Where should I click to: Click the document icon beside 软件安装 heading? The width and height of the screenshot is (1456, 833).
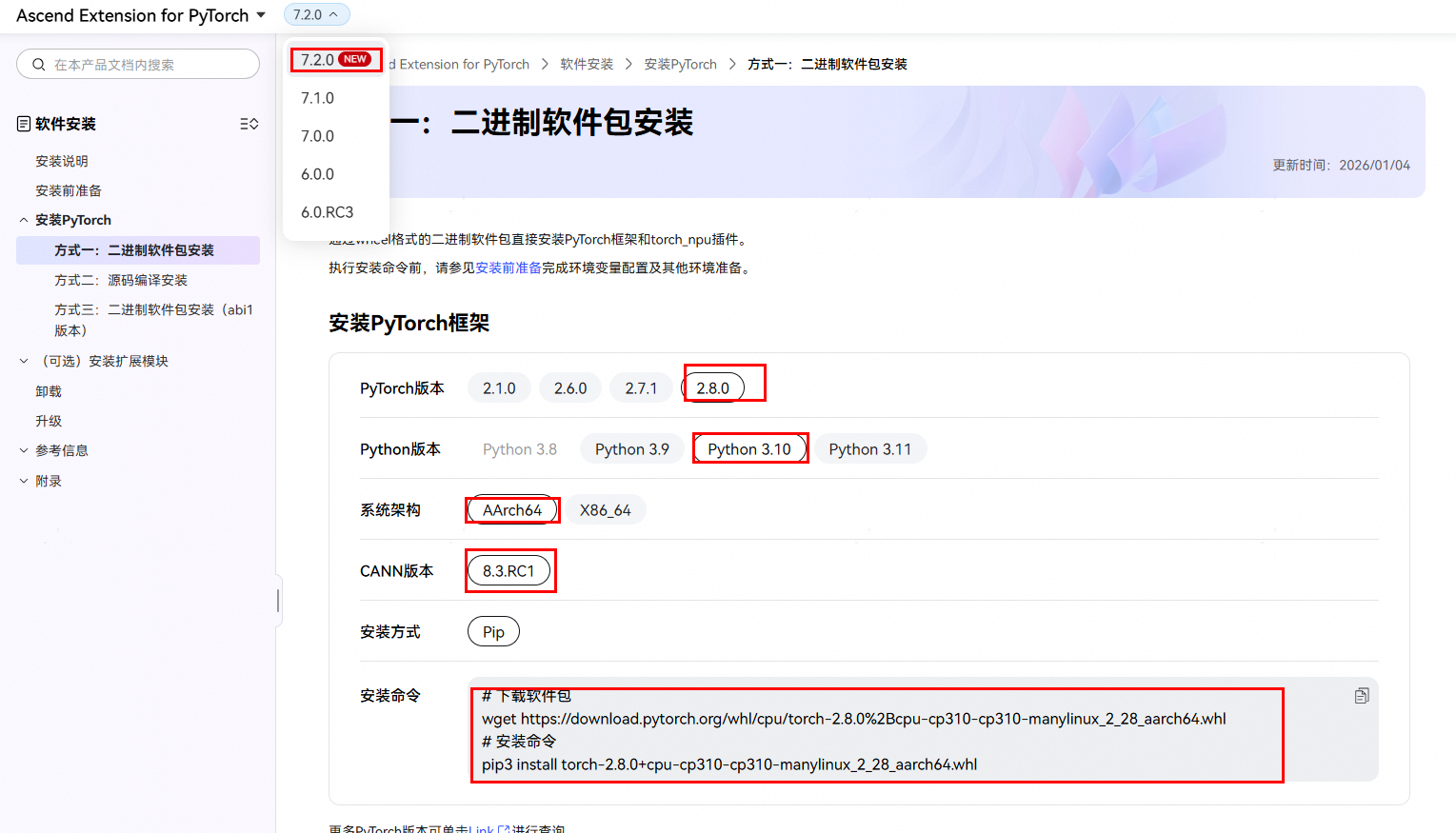tap(24, 124)
